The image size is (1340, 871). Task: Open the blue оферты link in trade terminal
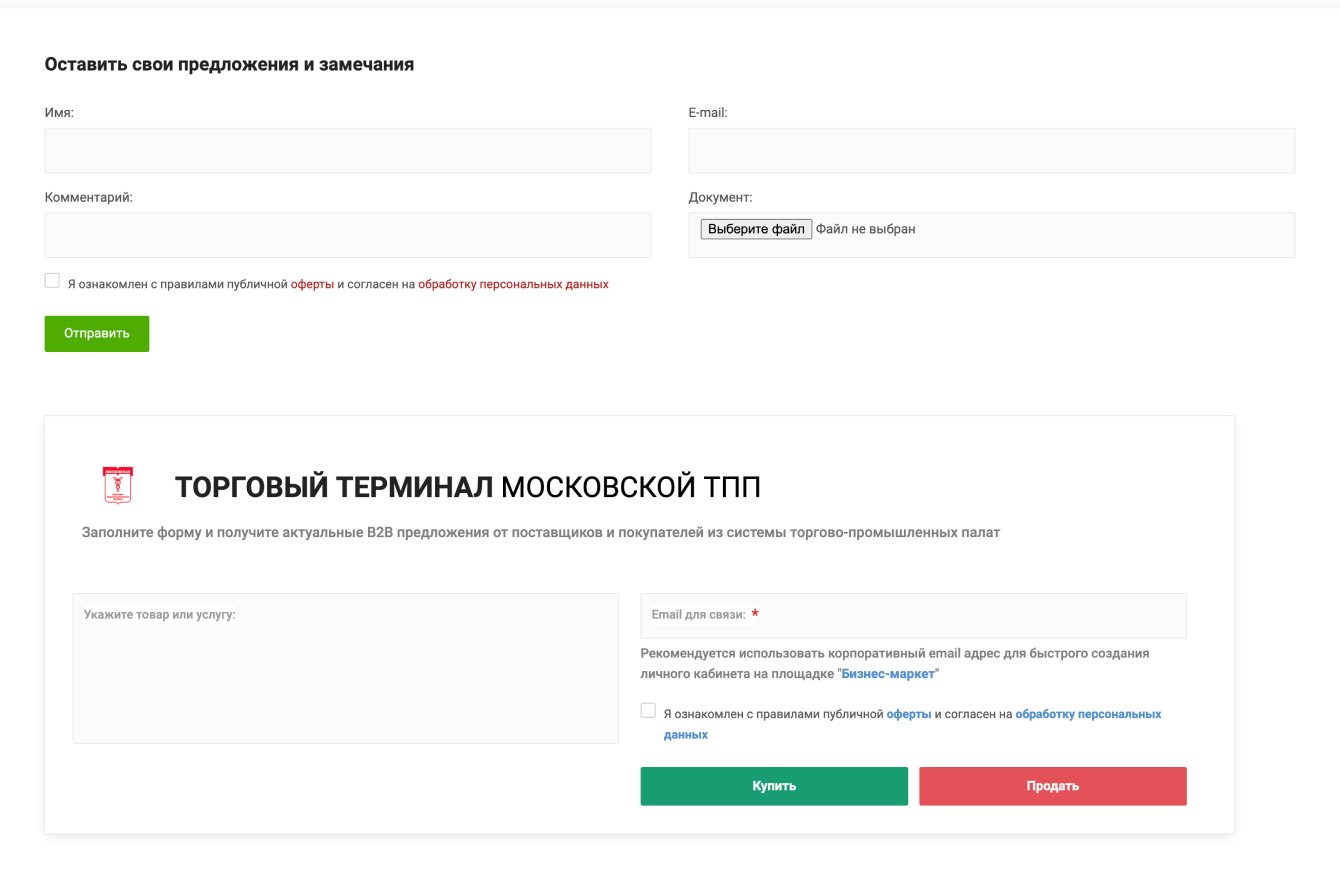[909, 715]
